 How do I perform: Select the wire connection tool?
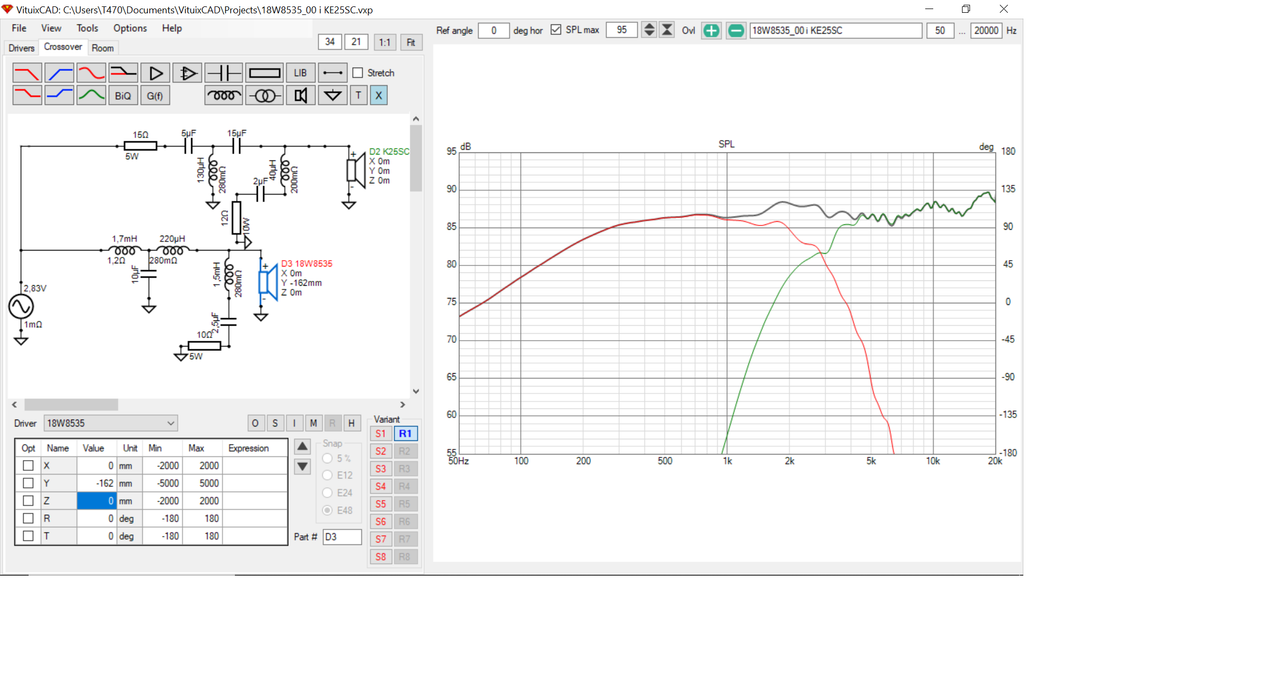click(333, 73)
